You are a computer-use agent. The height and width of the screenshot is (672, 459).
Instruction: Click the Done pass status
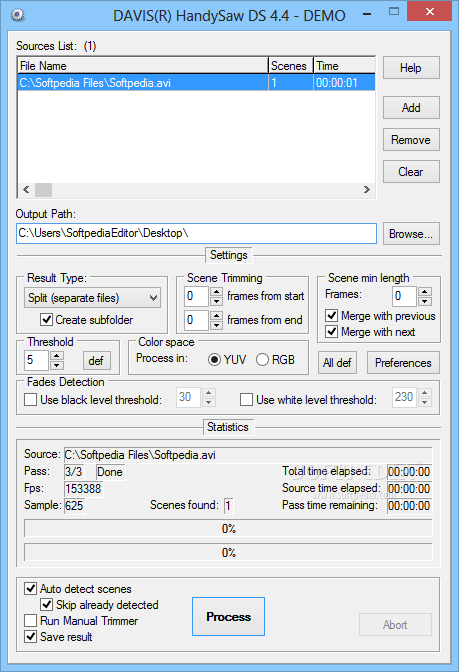click(111, 472)
